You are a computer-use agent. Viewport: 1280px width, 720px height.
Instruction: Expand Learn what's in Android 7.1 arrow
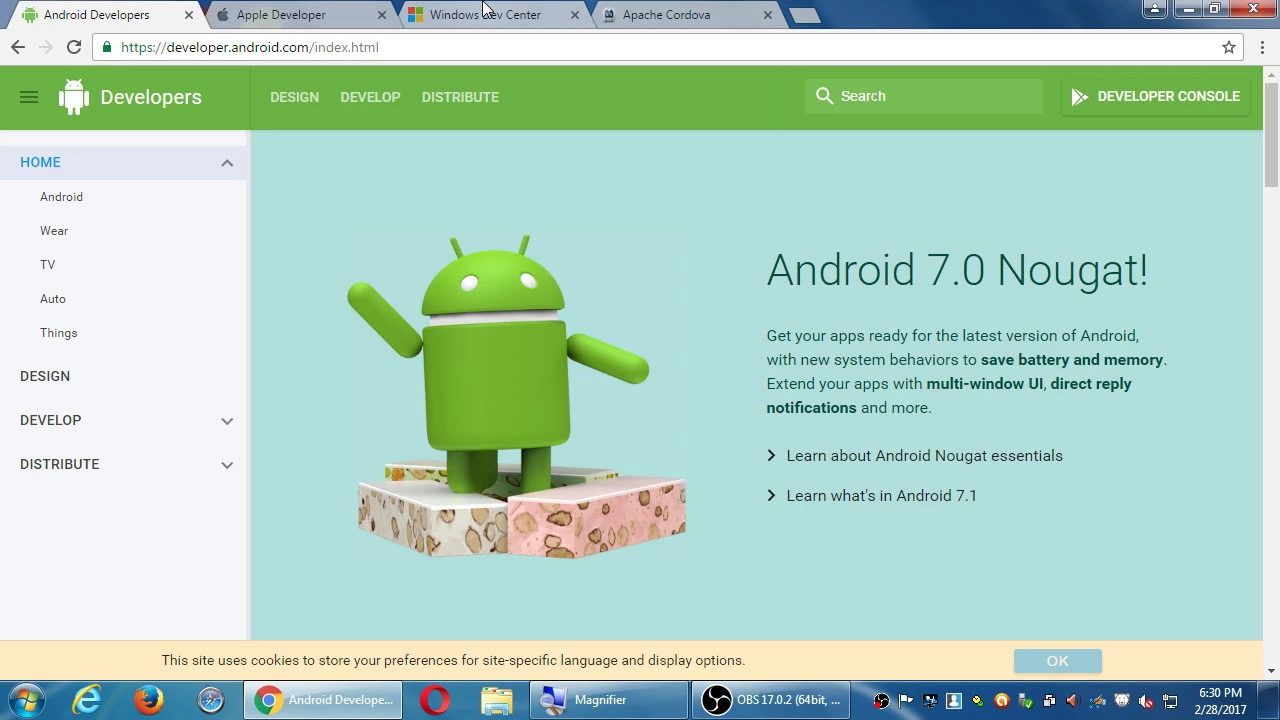pos(771,496)
